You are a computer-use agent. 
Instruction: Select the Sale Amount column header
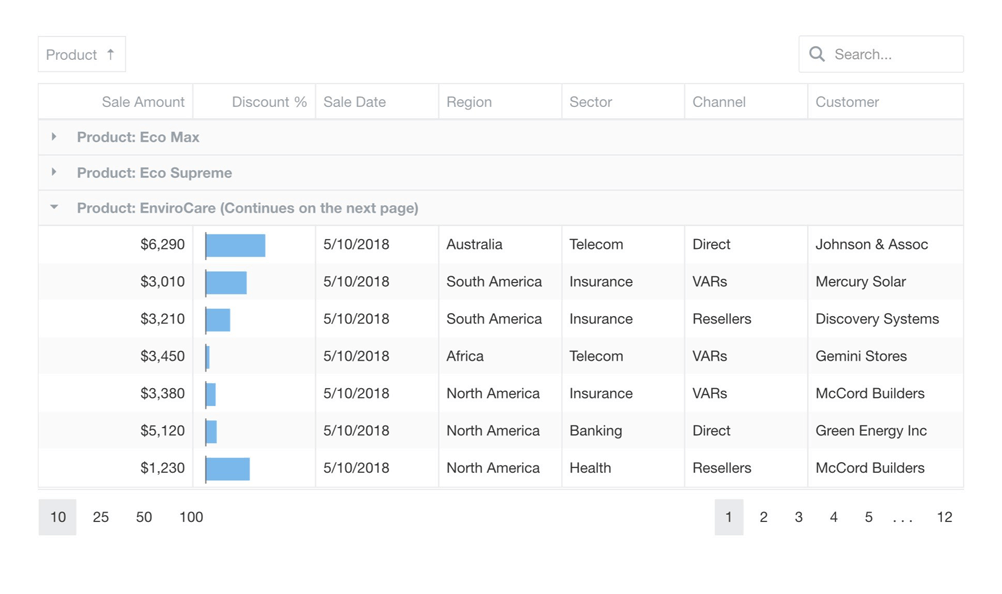143,101
